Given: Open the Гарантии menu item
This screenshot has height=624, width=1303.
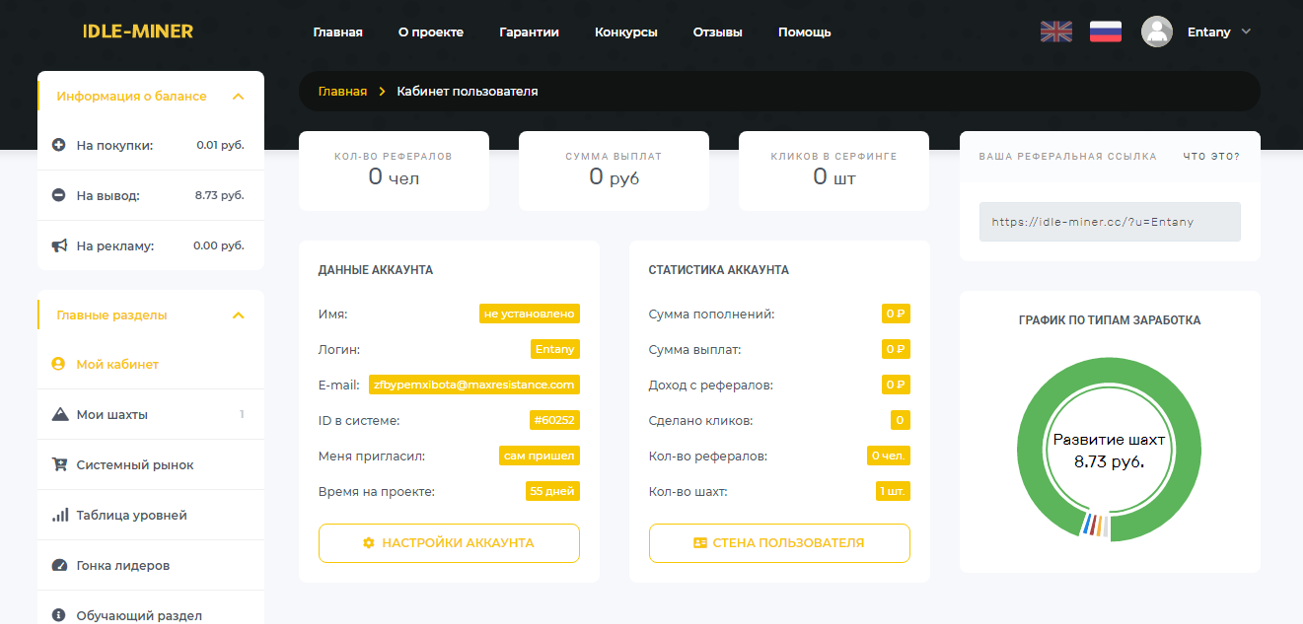Looking at the screenshot, I should pos(529,32).
